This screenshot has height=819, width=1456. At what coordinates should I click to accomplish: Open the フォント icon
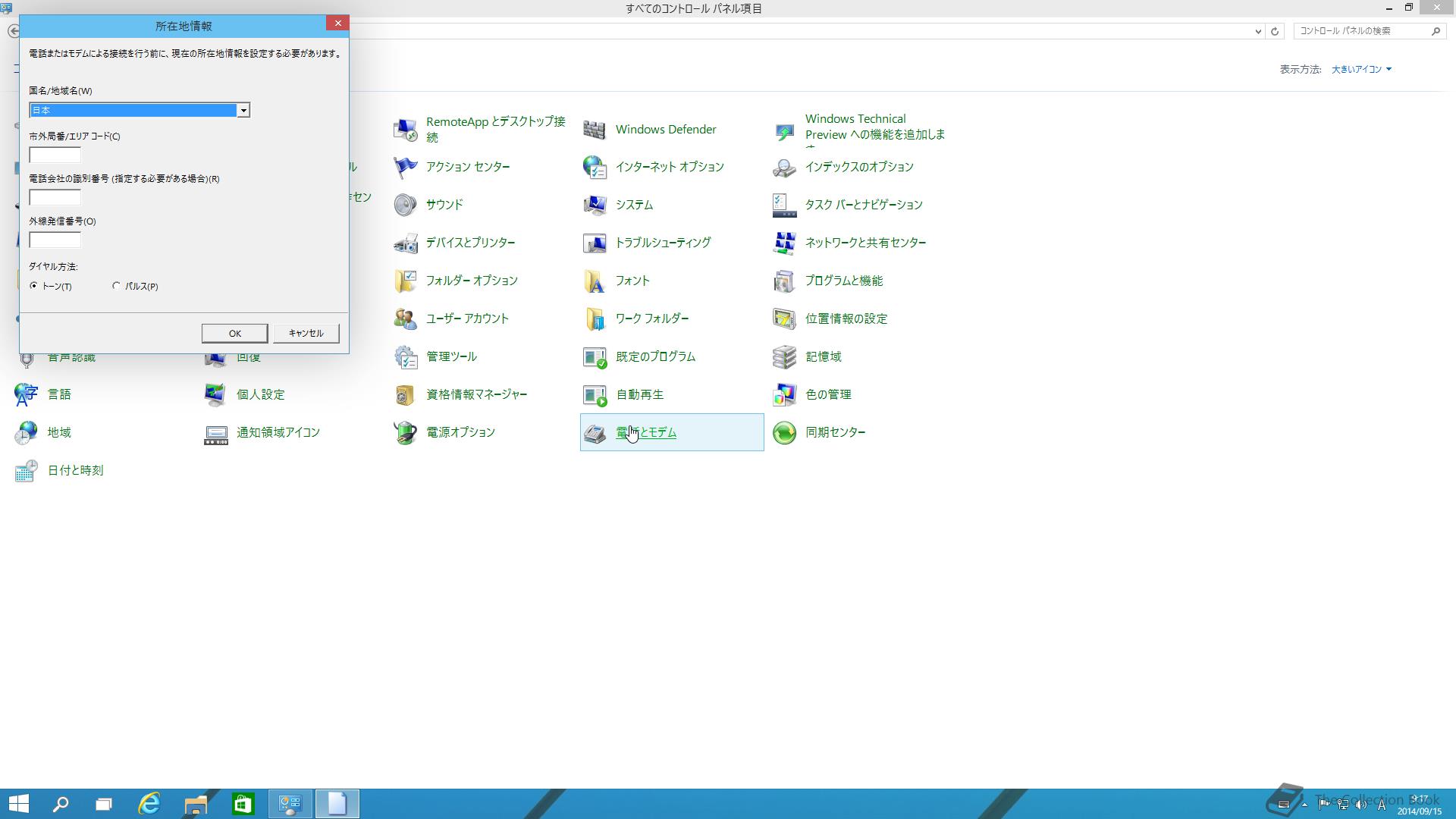595,281
